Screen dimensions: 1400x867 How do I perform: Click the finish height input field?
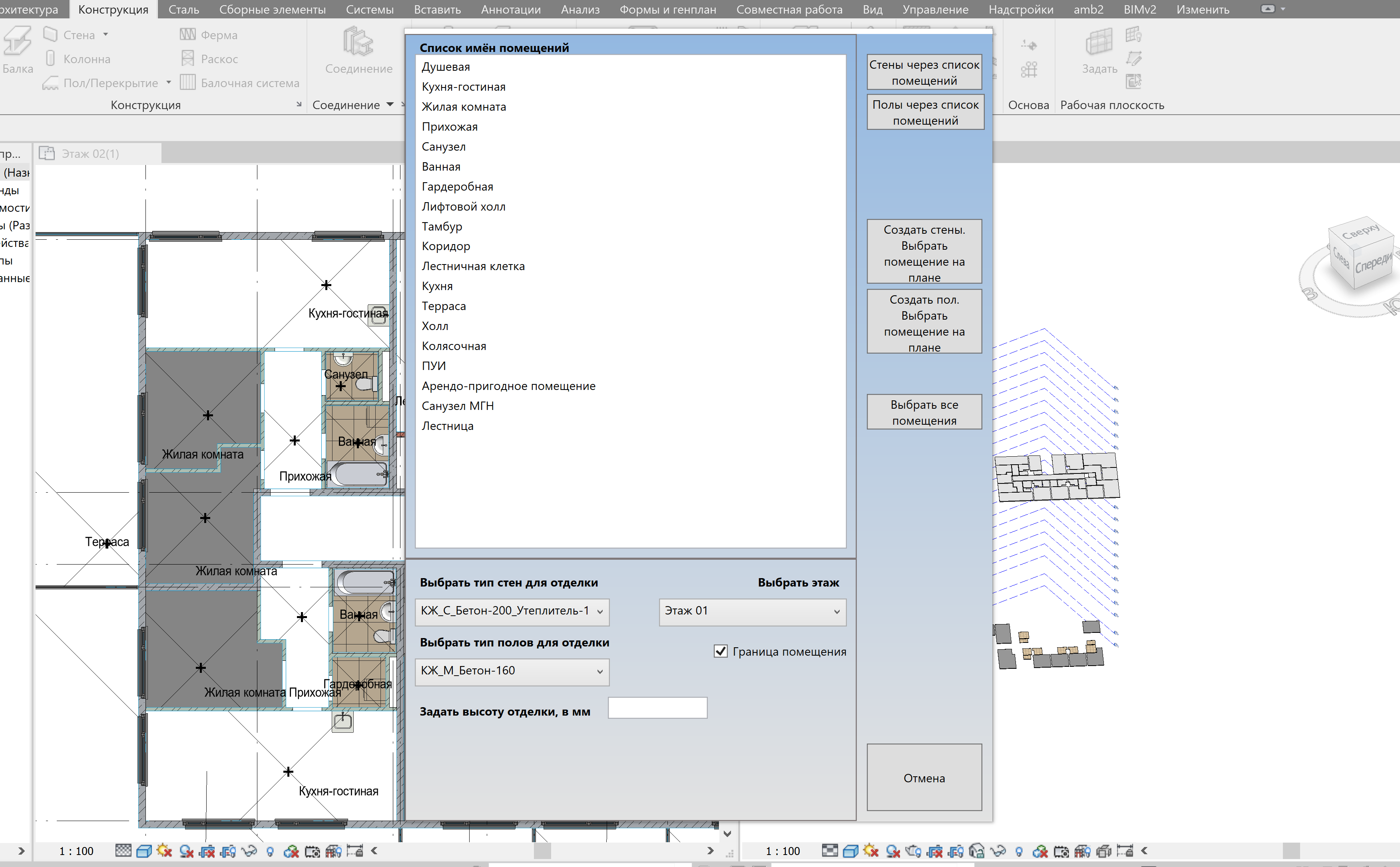pyautogui.click(x=657, y=708)
